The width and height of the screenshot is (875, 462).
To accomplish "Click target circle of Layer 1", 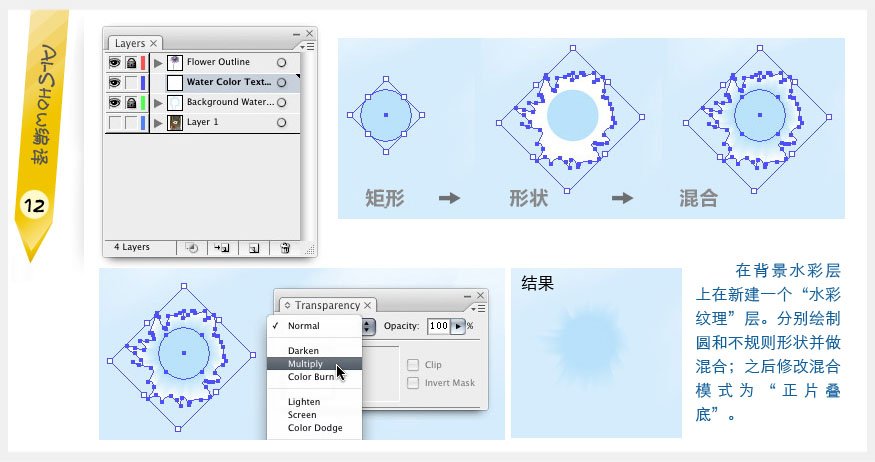I will point(281,123).
